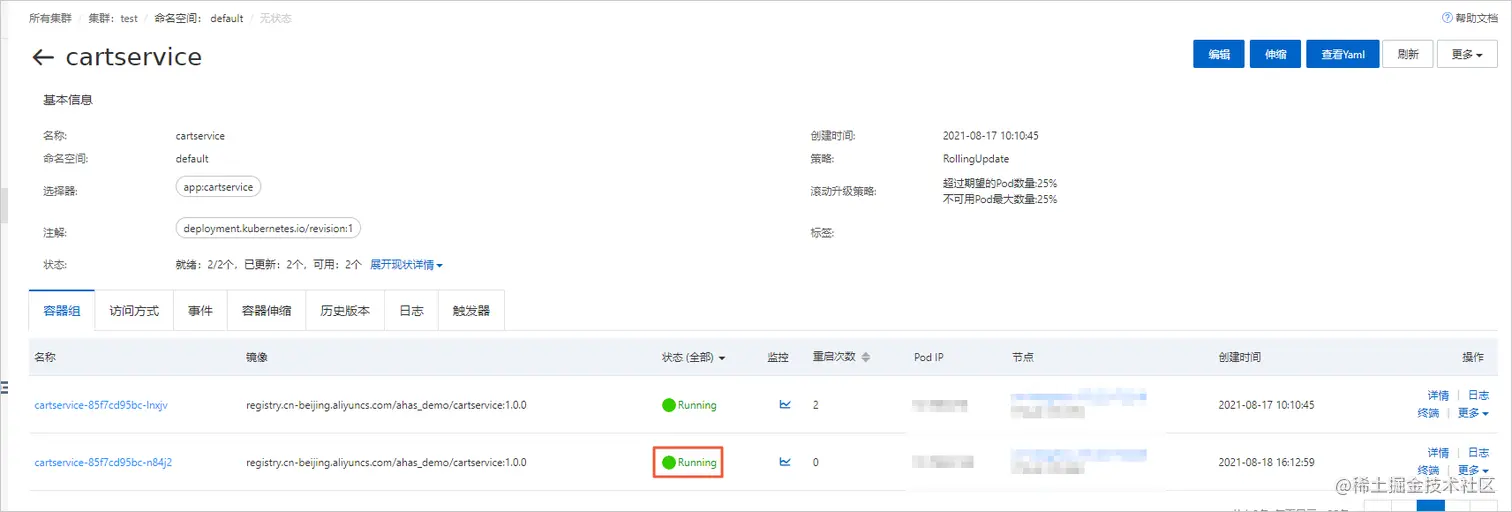Click the 刷新 refresh button
This screenshot has width=1512, height=512.
[x=1408, y=54]
